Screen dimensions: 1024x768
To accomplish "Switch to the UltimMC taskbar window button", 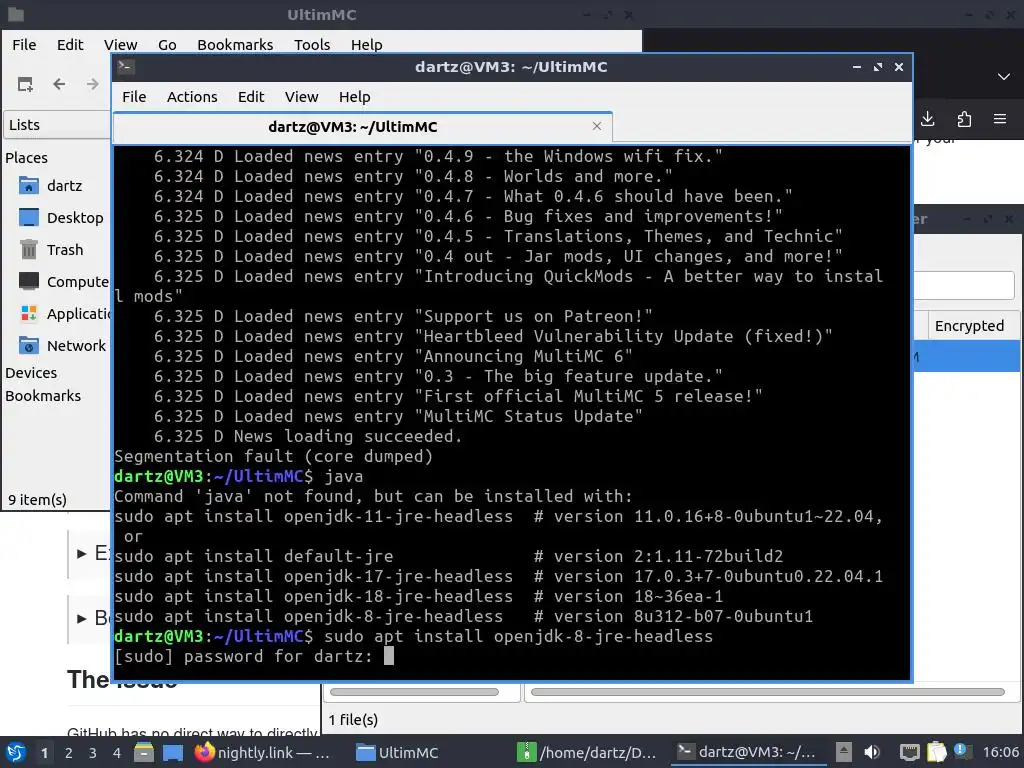I will coord(398,752).
